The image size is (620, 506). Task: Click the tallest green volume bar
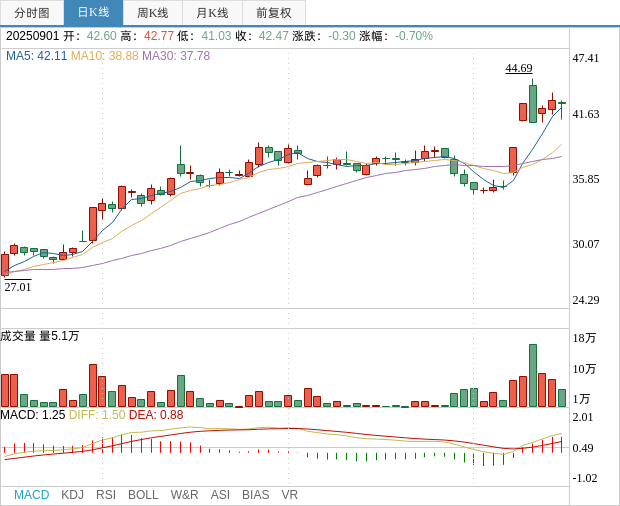533,375
